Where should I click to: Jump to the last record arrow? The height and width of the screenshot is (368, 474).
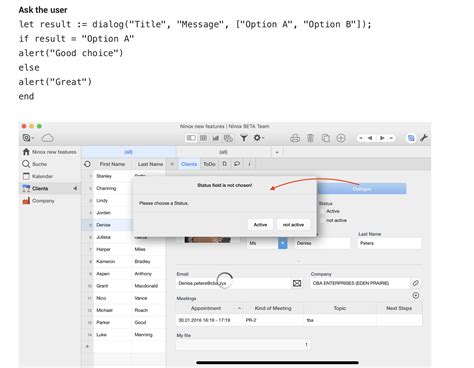391,138
